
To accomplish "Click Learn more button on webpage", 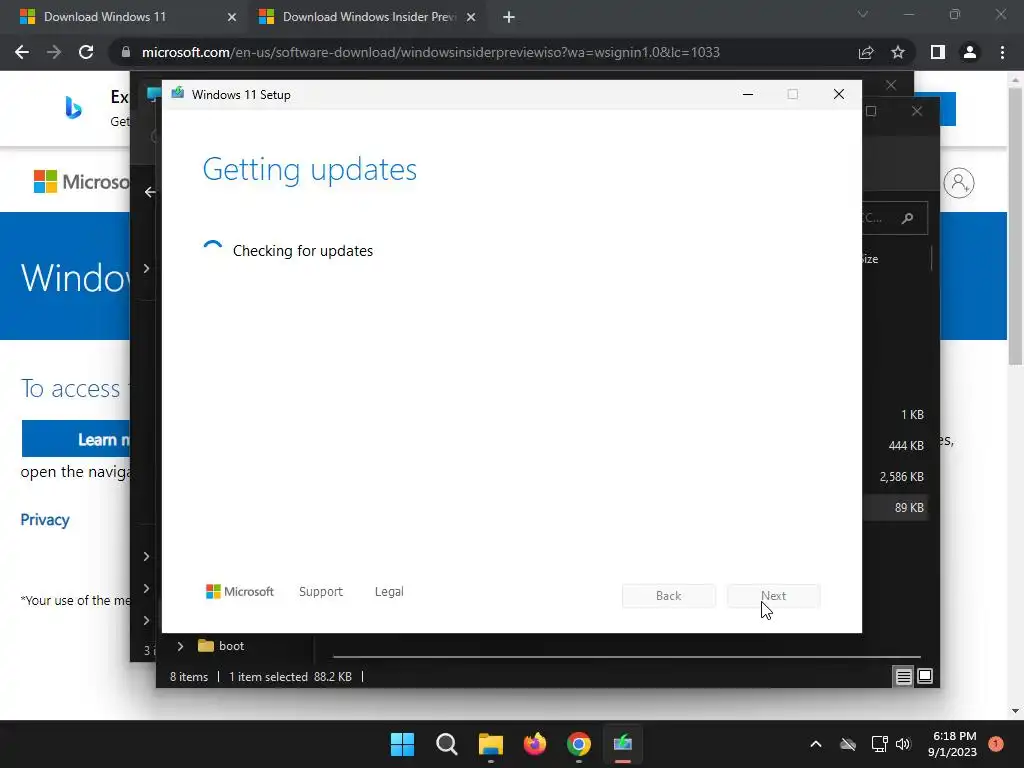I will pos(76,439).
